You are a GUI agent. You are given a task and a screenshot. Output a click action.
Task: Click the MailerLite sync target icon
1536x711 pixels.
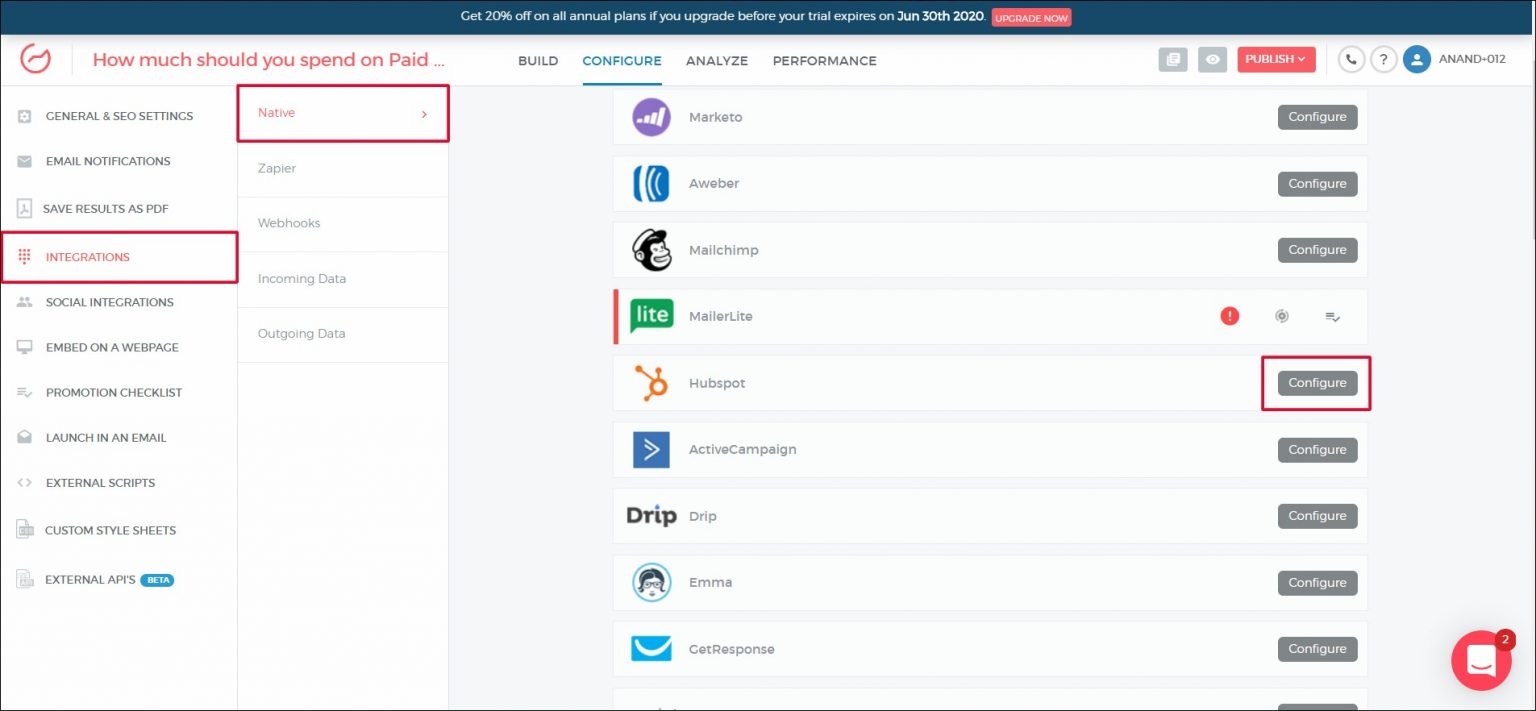coord(1282,316)
